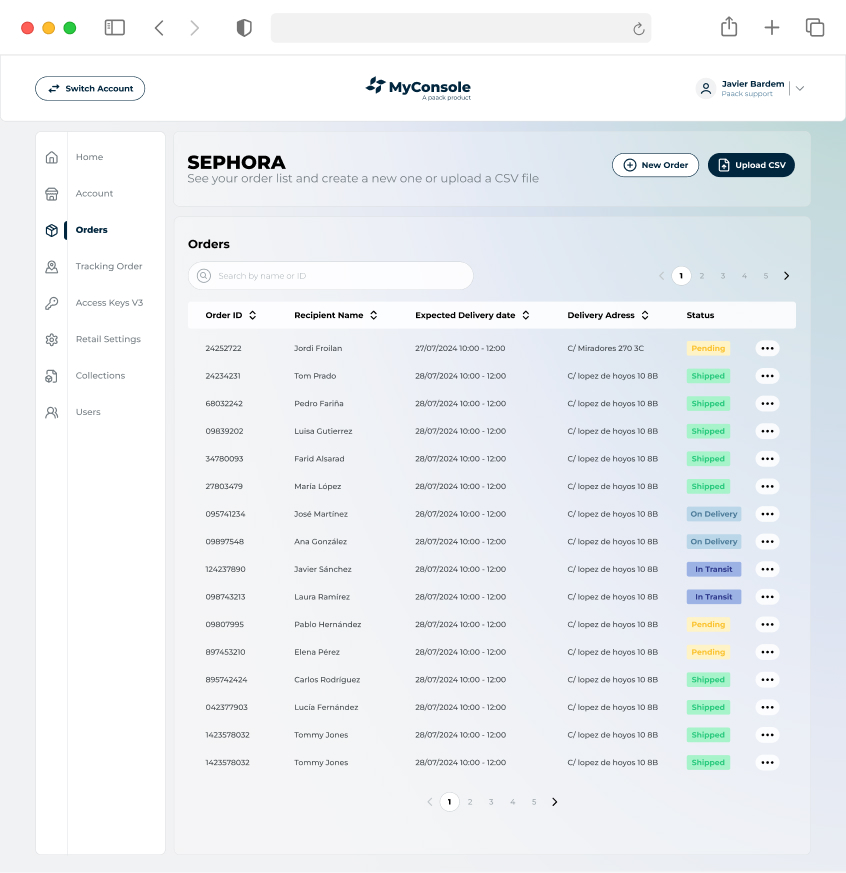Click the Access Keys V3 key icon

coord(52,303)
